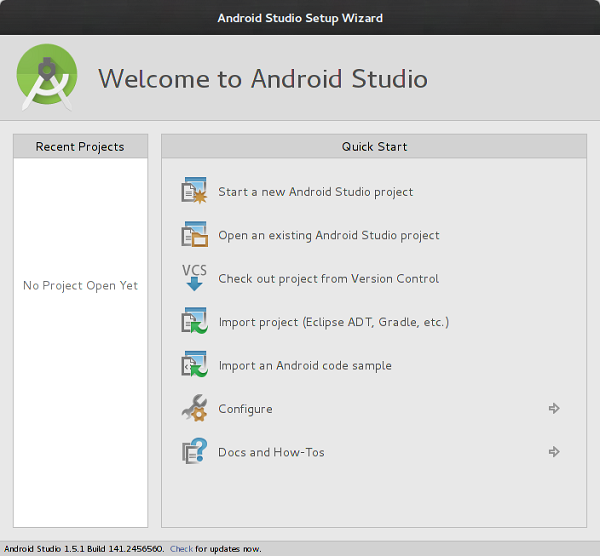Start a new Android Studio project
The width and height of the screenshot is (600, 556).
tap(315, 192)
